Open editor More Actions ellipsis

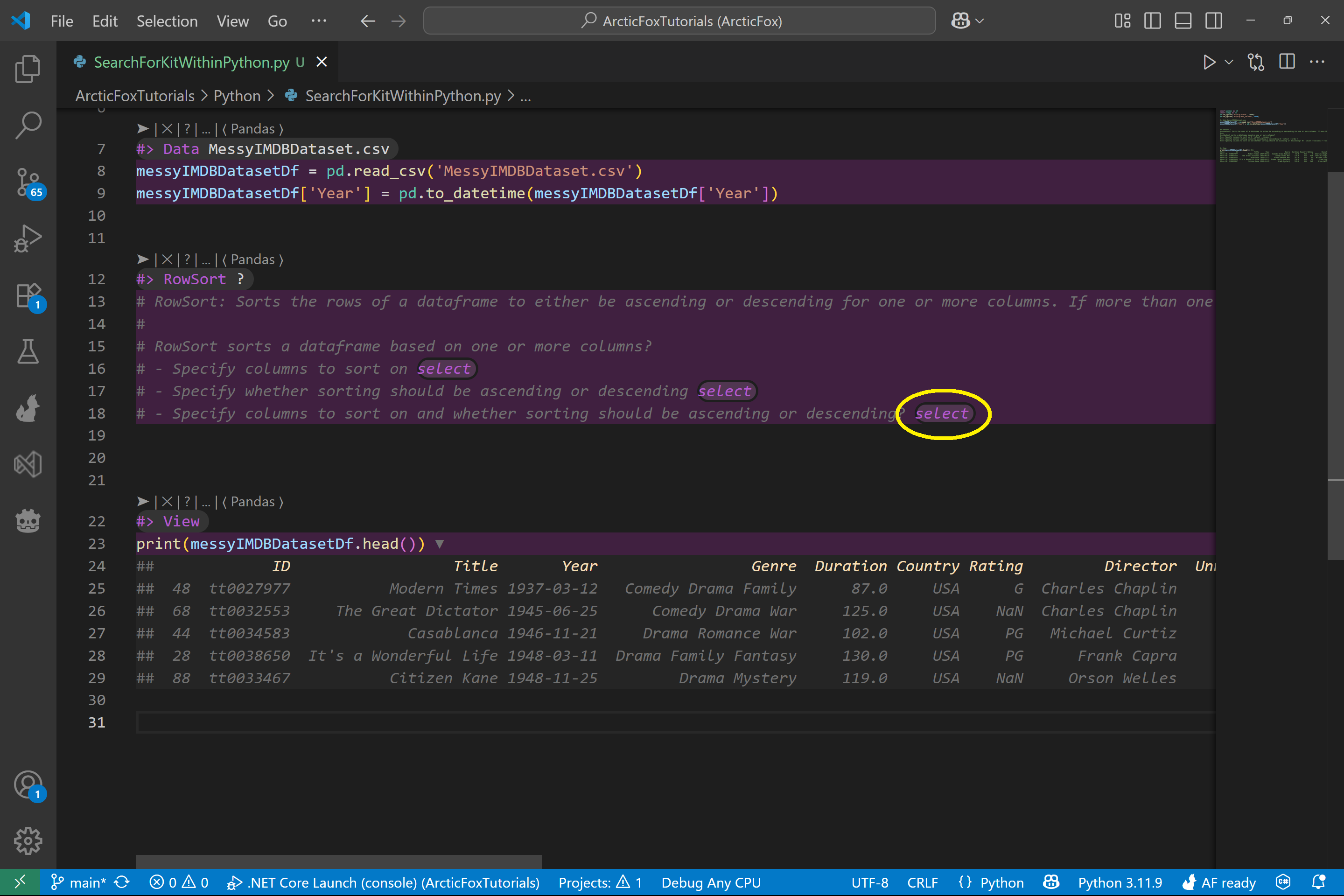tap(1317, 62)
